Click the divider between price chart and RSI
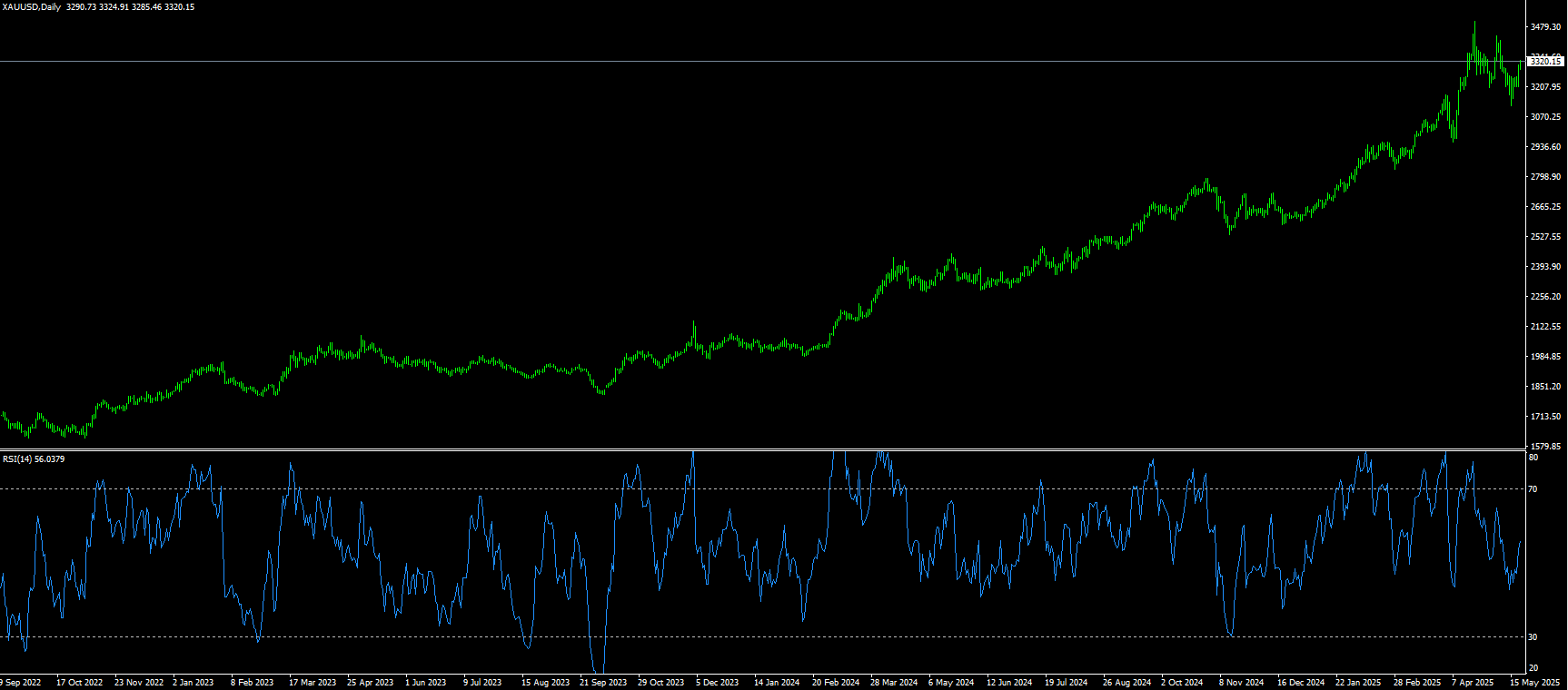Viewport: 1568px width, 690px height. (763, 449)
